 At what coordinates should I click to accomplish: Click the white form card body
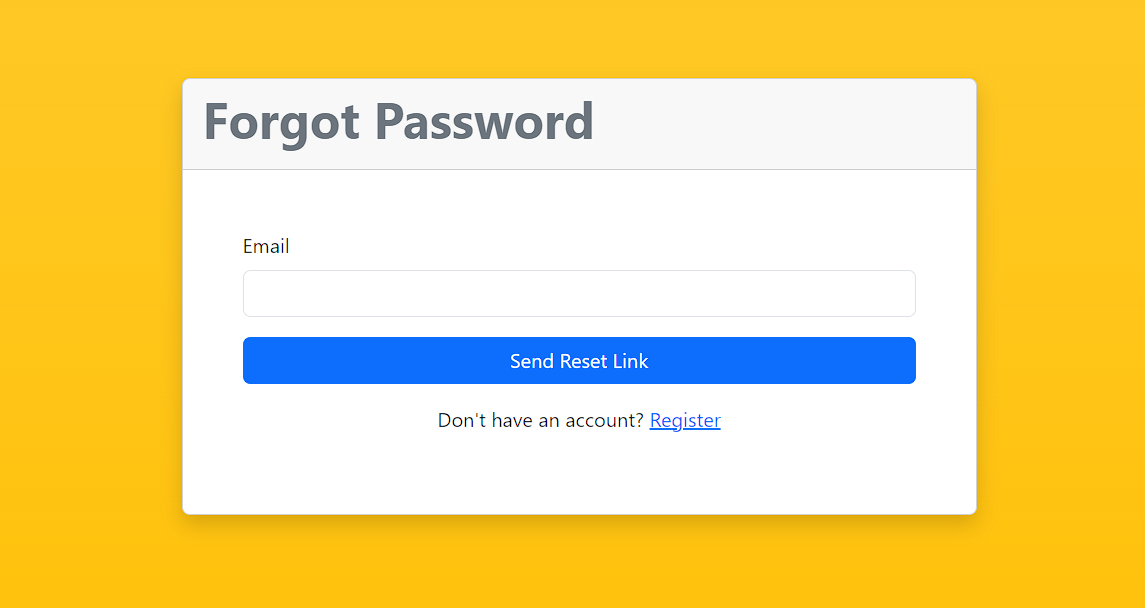point(579,470)
